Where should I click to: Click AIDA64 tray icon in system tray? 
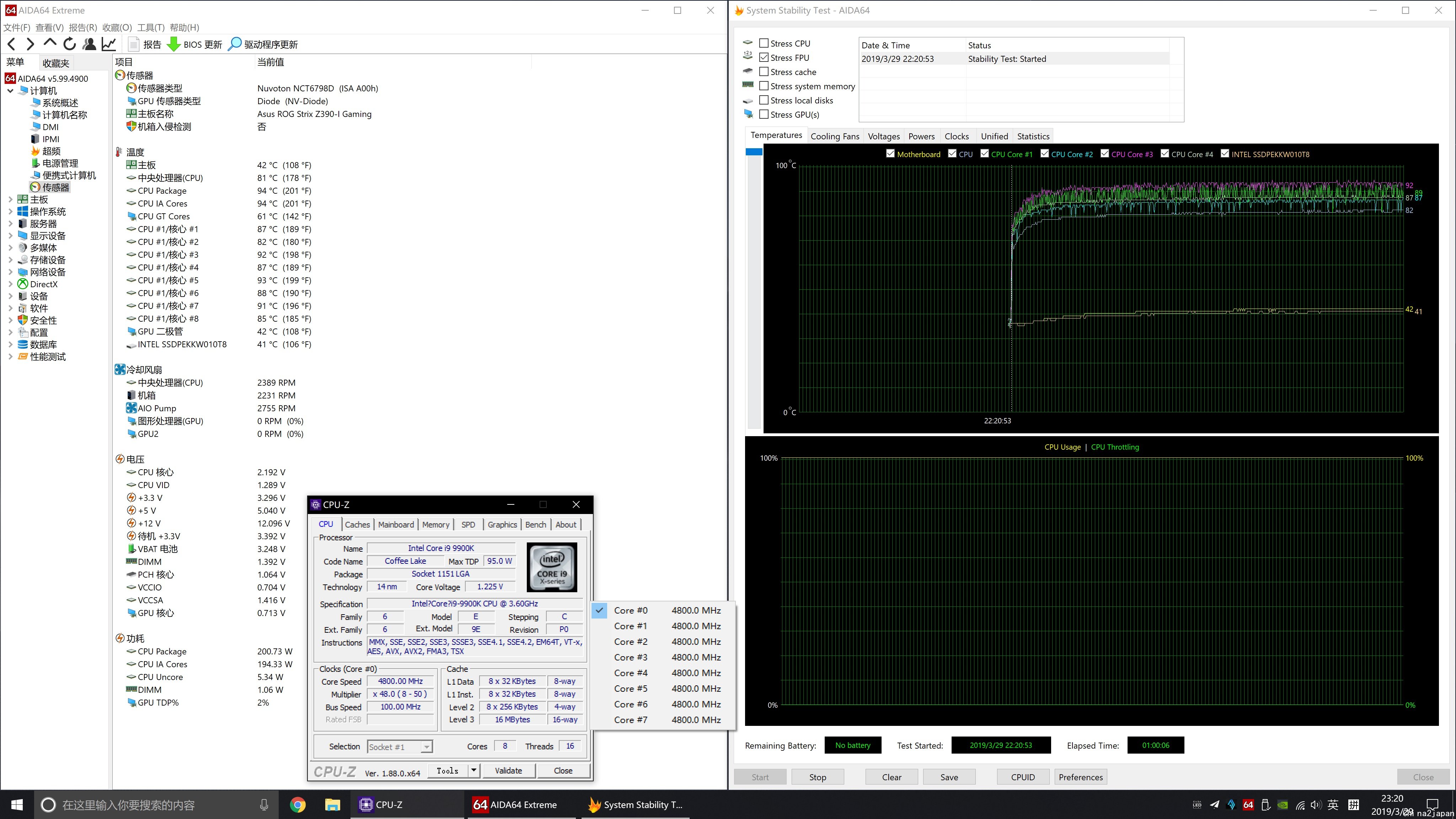coord(1248,804)
